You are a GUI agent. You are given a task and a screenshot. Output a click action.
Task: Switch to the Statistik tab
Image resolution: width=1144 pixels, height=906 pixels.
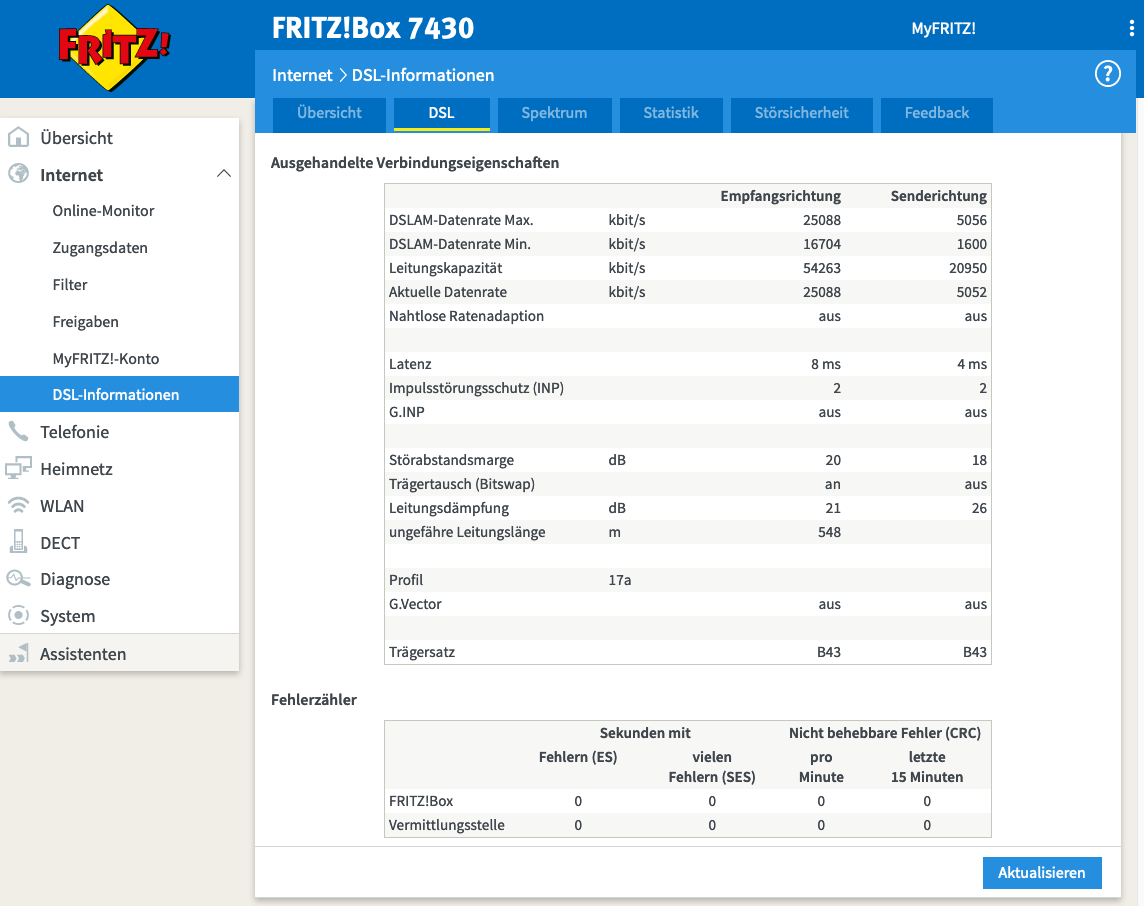tap(670, 114)
